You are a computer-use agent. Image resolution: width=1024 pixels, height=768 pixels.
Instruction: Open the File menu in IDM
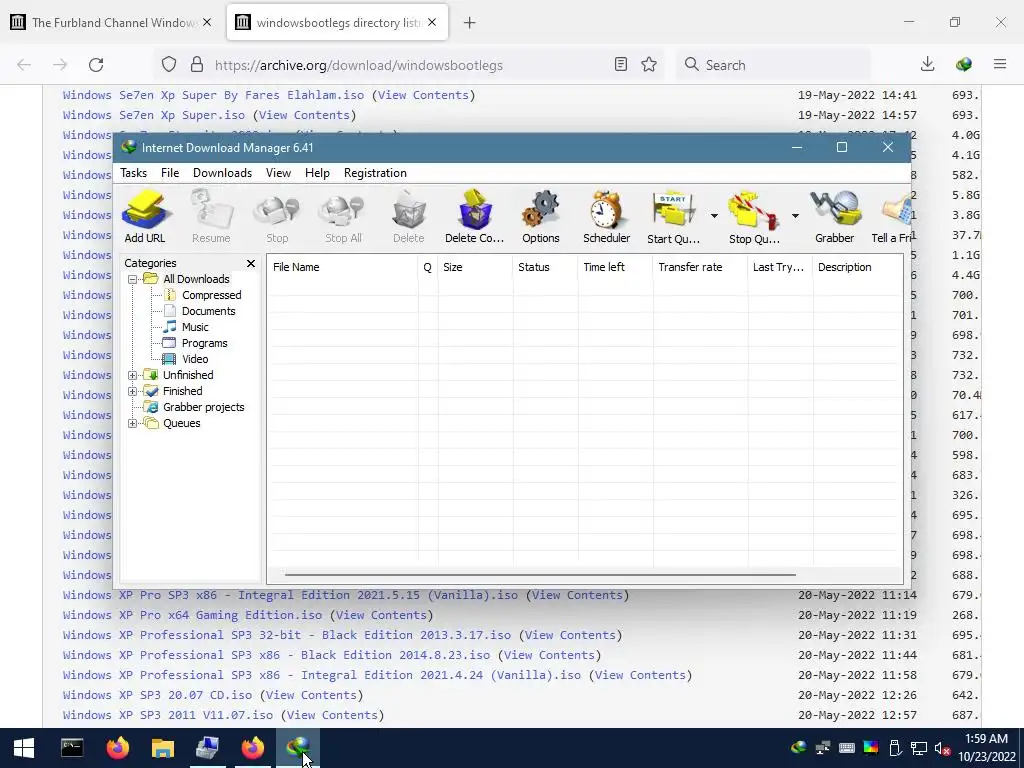tap(170, 173)
